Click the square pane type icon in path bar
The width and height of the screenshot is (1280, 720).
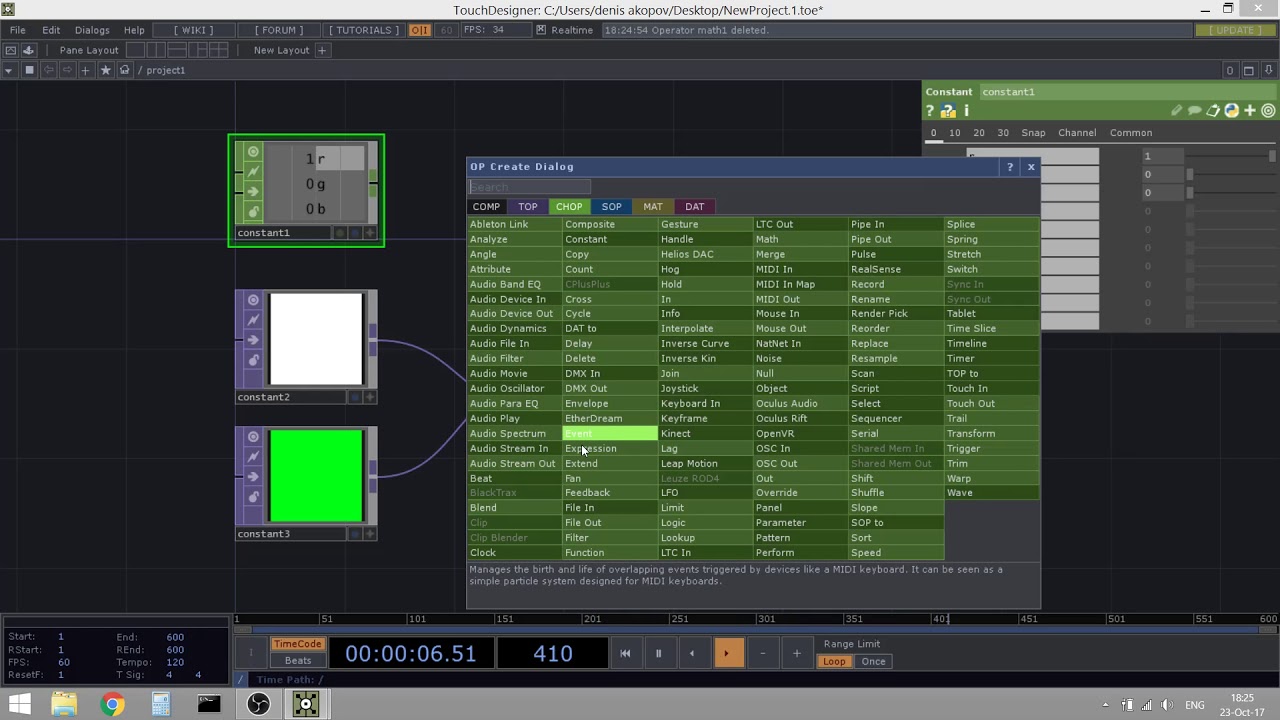[29, 70]
